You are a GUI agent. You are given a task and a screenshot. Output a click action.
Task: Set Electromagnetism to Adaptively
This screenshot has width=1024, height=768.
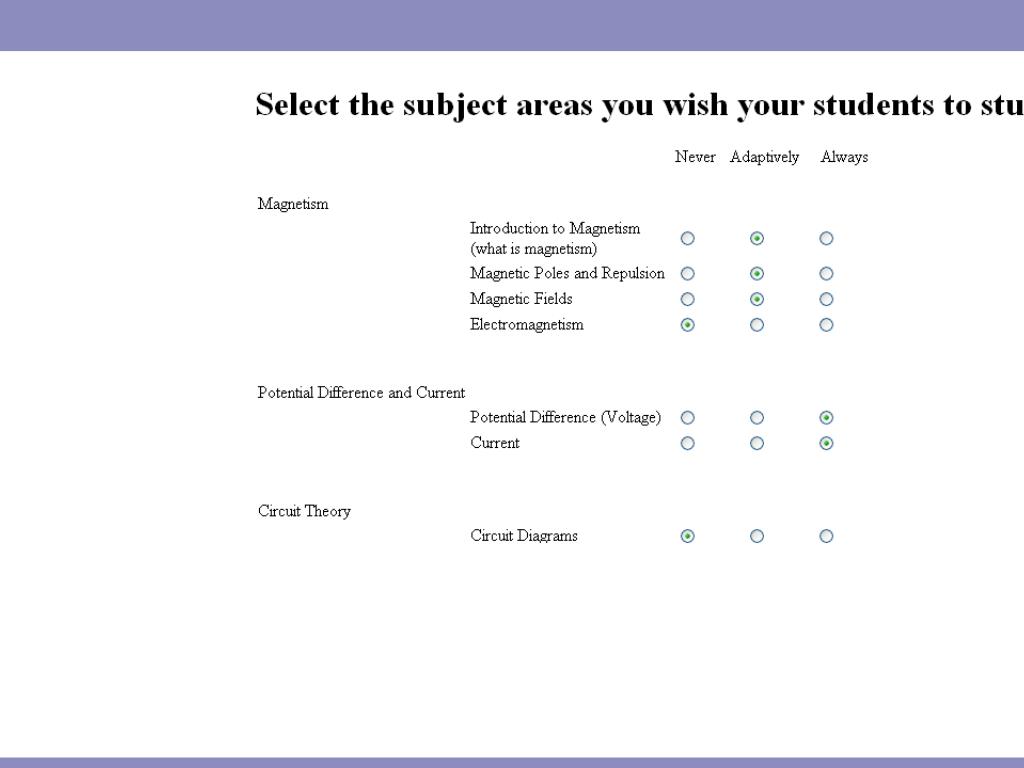coord(757,324)
